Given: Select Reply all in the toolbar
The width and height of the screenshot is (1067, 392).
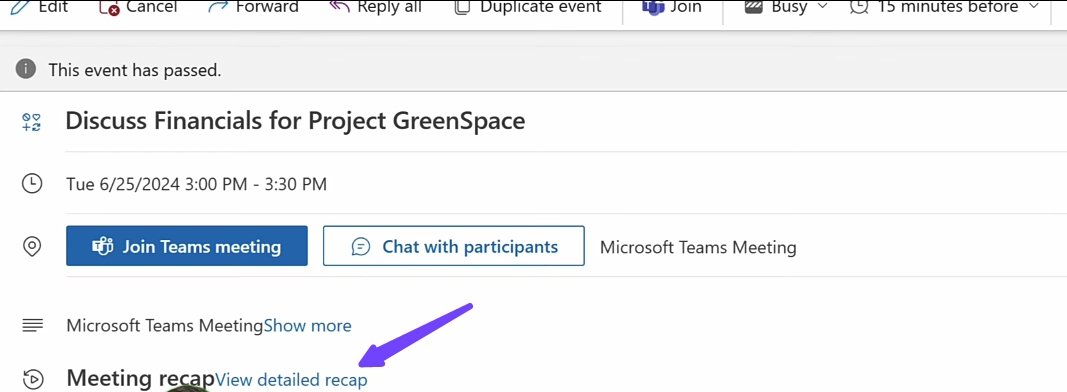Looking at the screenshot, I should [x=375, y=7].
